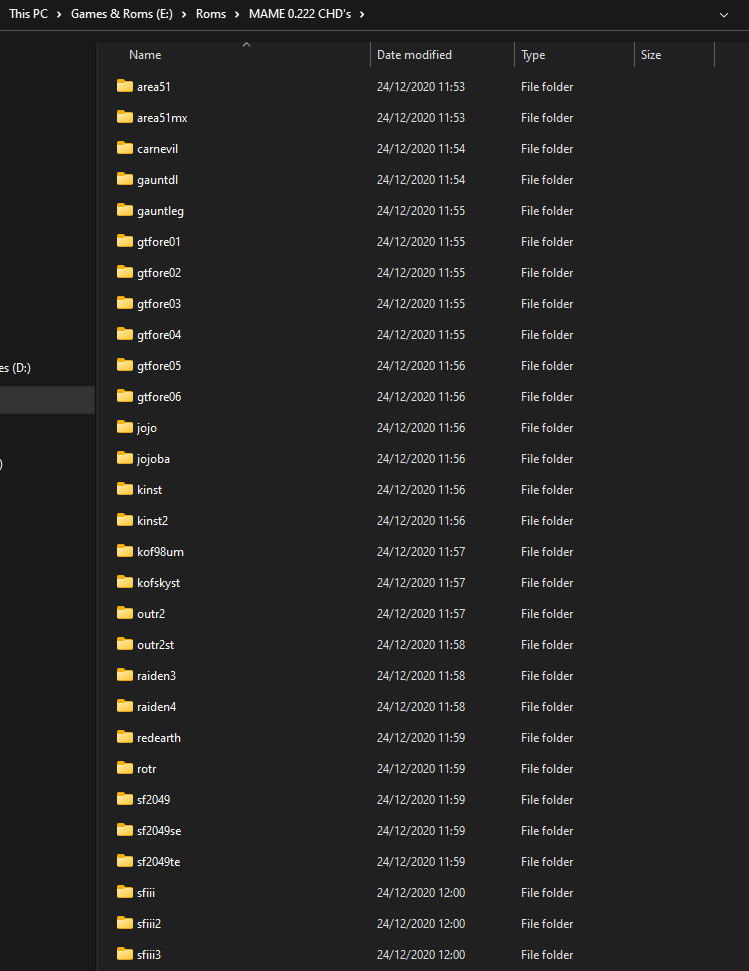Select the gauntleg folder icon
Image resolution: width=749 pixels, height=971 pixels.
(x=125, y=210)
